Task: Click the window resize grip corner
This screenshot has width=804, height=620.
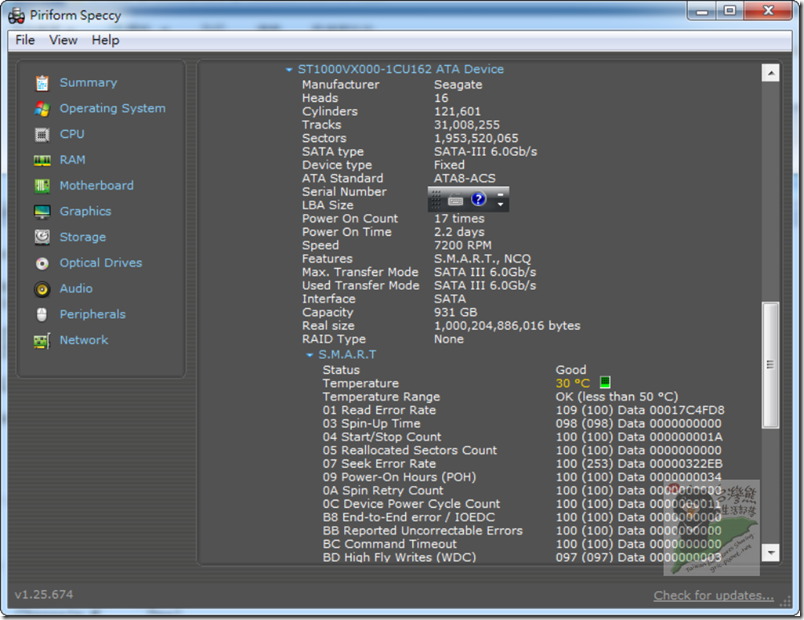Action: click(786, 602)
